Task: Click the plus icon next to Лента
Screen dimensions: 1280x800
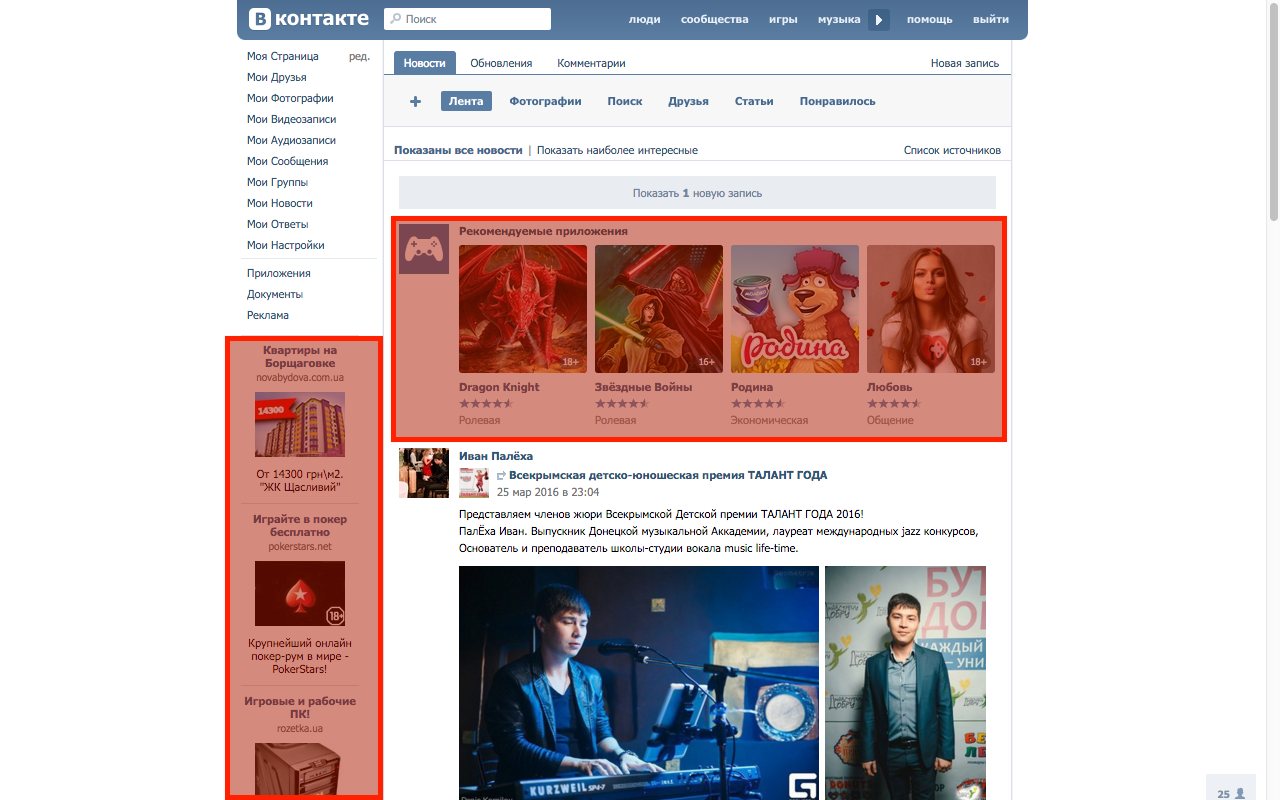Action: pyautogui.click(x=416, y=101)
